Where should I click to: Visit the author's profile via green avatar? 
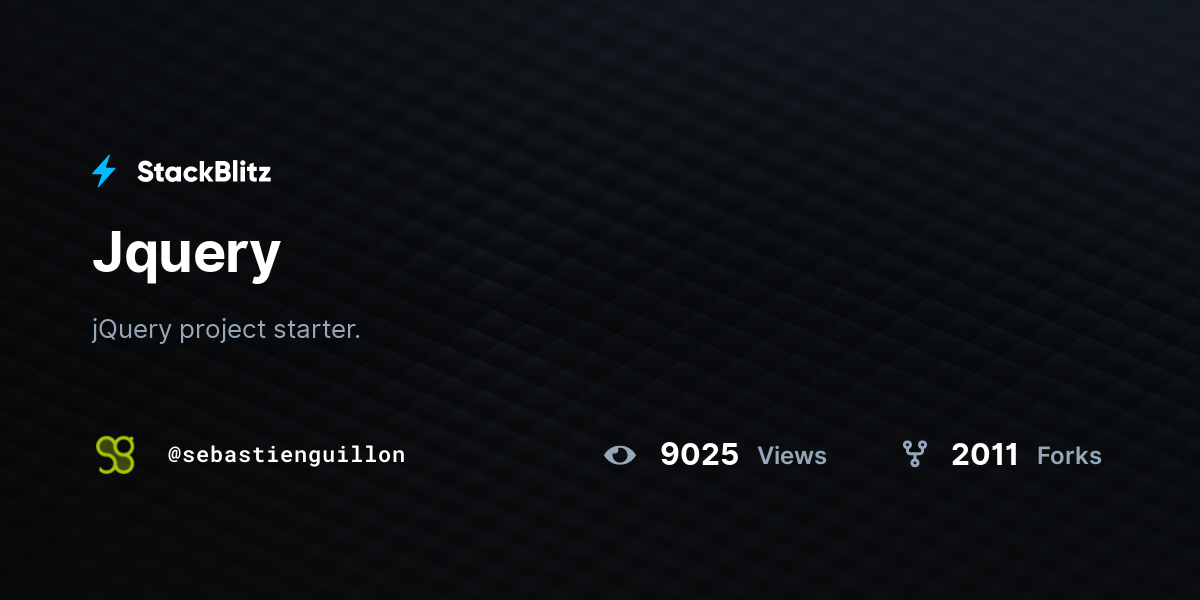click(x=115, y=455)
